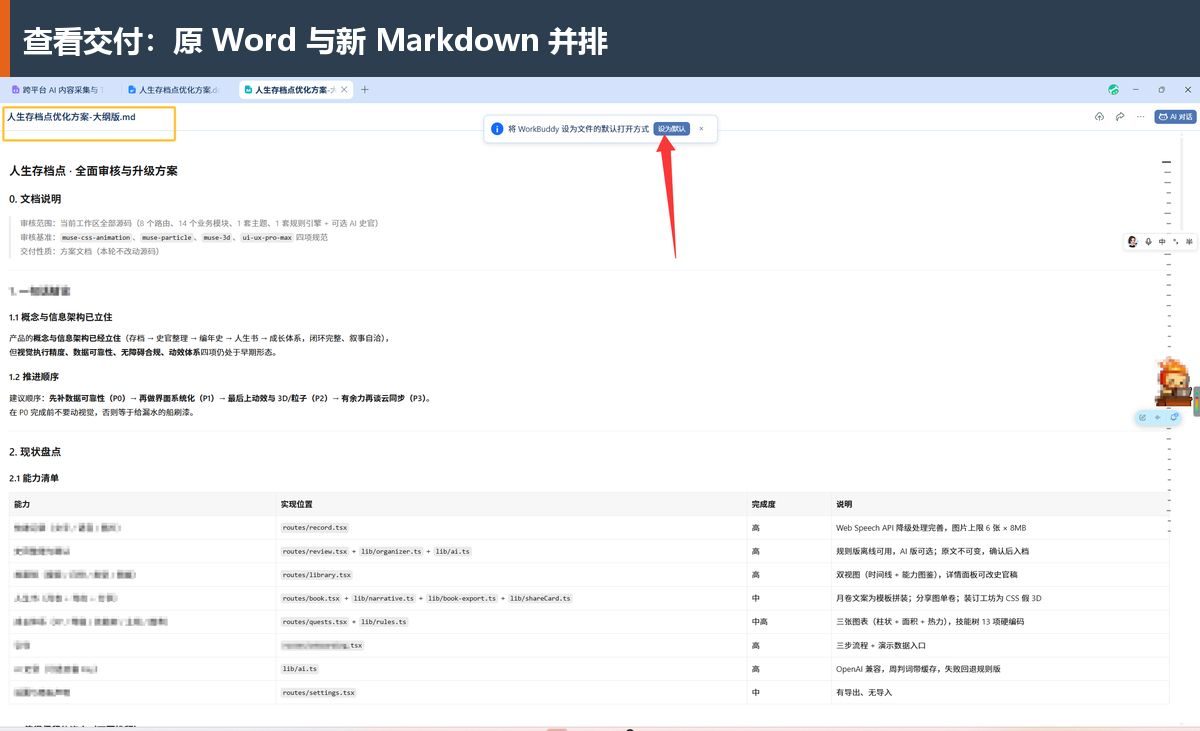
Task: Close the active 人生存档点优化方案 tab
Action: point(345,90)
